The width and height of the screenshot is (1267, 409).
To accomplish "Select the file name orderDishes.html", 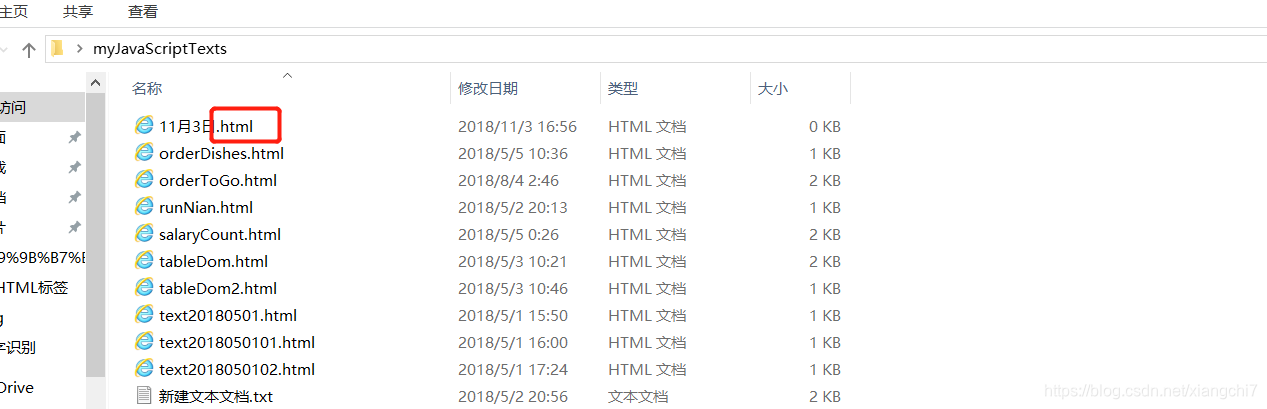I will pos(221,153).
